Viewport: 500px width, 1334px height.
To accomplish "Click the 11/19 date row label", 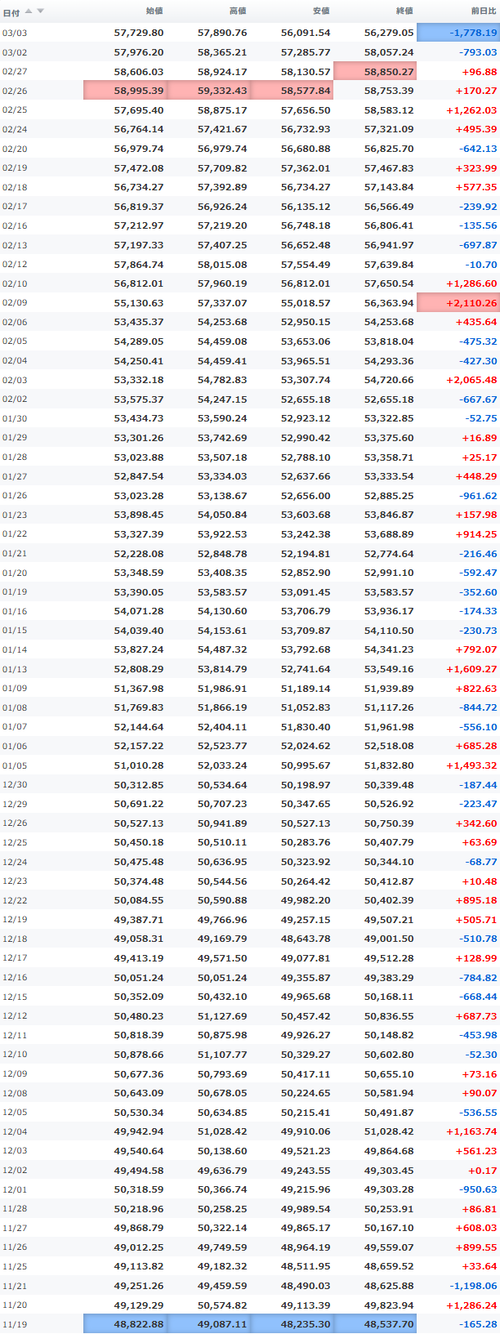I will (15, 1325).
